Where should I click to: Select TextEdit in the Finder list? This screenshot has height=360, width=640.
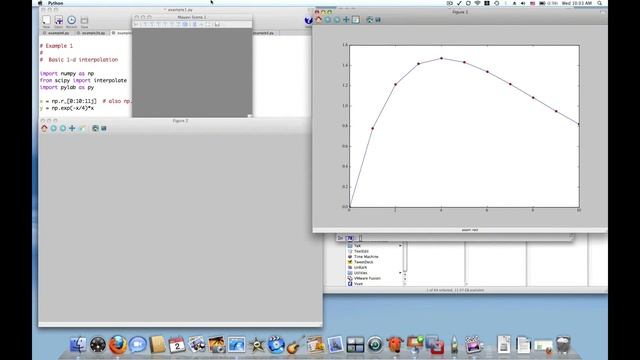[x=361, y=251]
